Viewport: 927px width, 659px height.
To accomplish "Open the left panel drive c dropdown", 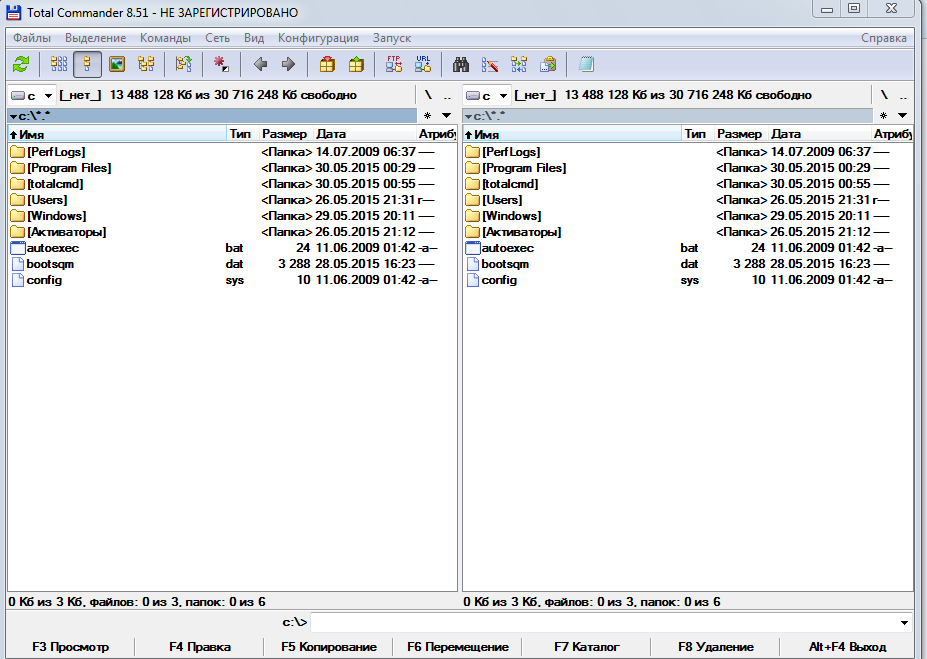I will coord(31,95).
